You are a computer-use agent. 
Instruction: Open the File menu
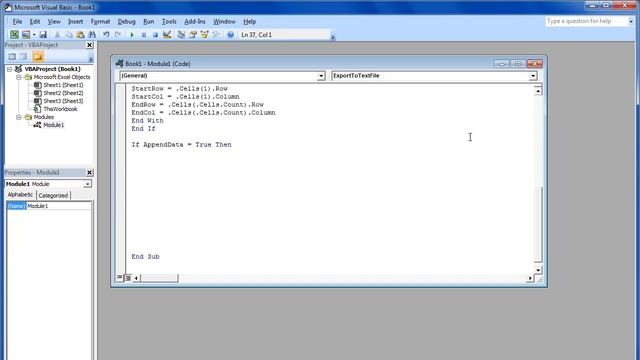[17, 22]
